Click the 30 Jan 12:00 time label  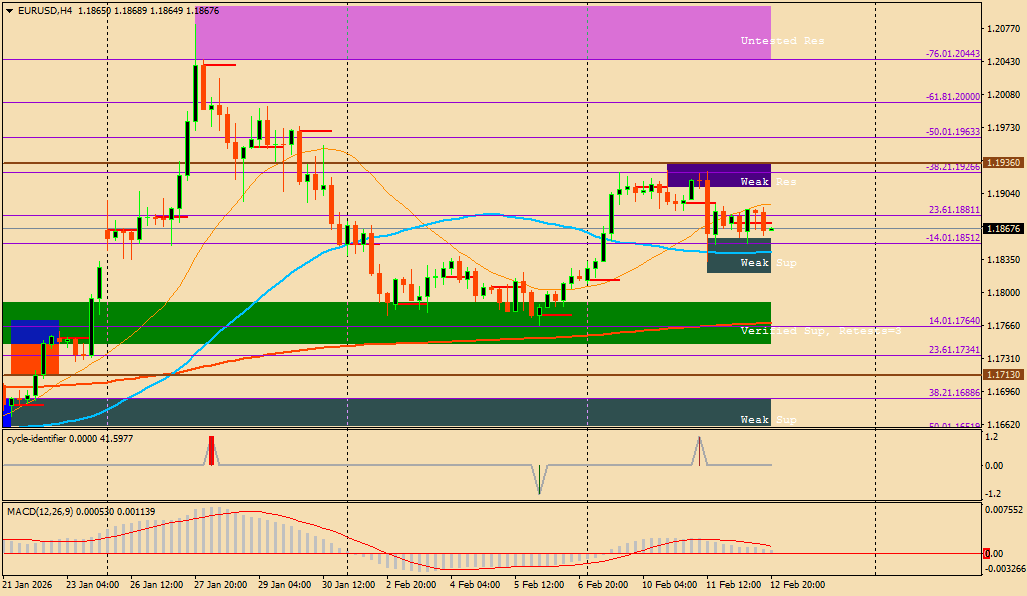[x=348, y=584]
